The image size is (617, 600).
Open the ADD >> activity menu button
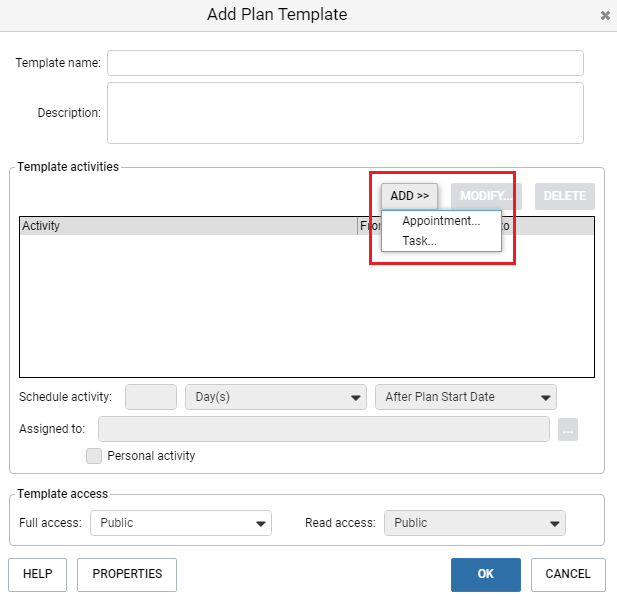click(409, 196)
